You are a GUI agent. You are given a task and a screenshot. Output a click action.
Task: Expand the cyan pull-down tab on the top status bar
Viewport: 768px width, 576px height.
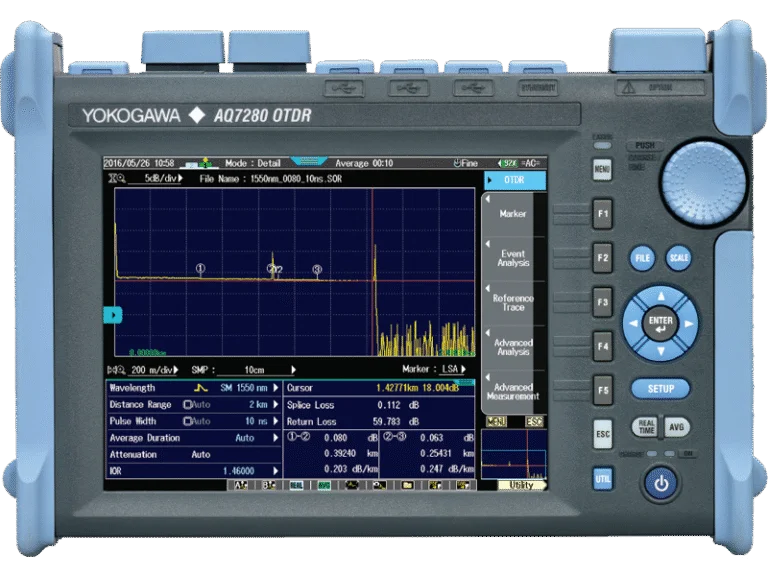coord(309,161)
